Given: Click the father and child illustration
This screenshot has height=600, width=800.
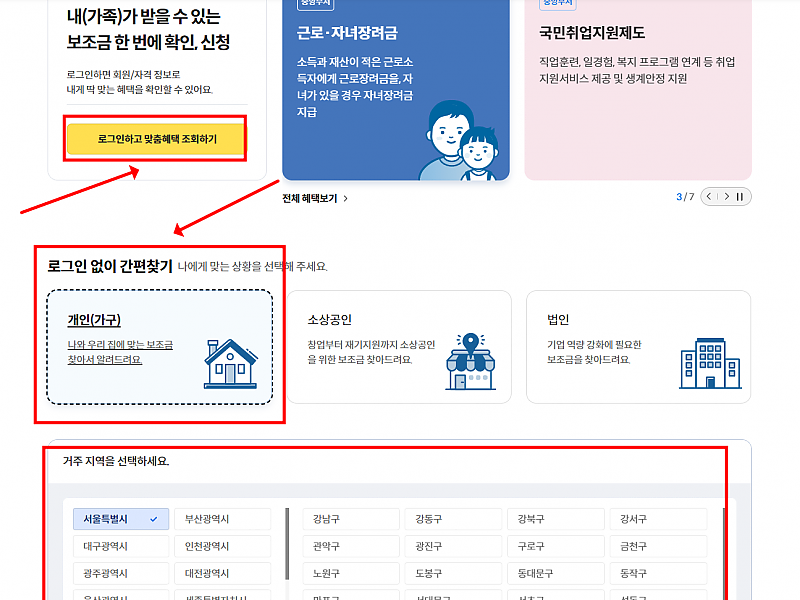Looking at the screenshot, I should pyautogui.click(x=457, y=143).
